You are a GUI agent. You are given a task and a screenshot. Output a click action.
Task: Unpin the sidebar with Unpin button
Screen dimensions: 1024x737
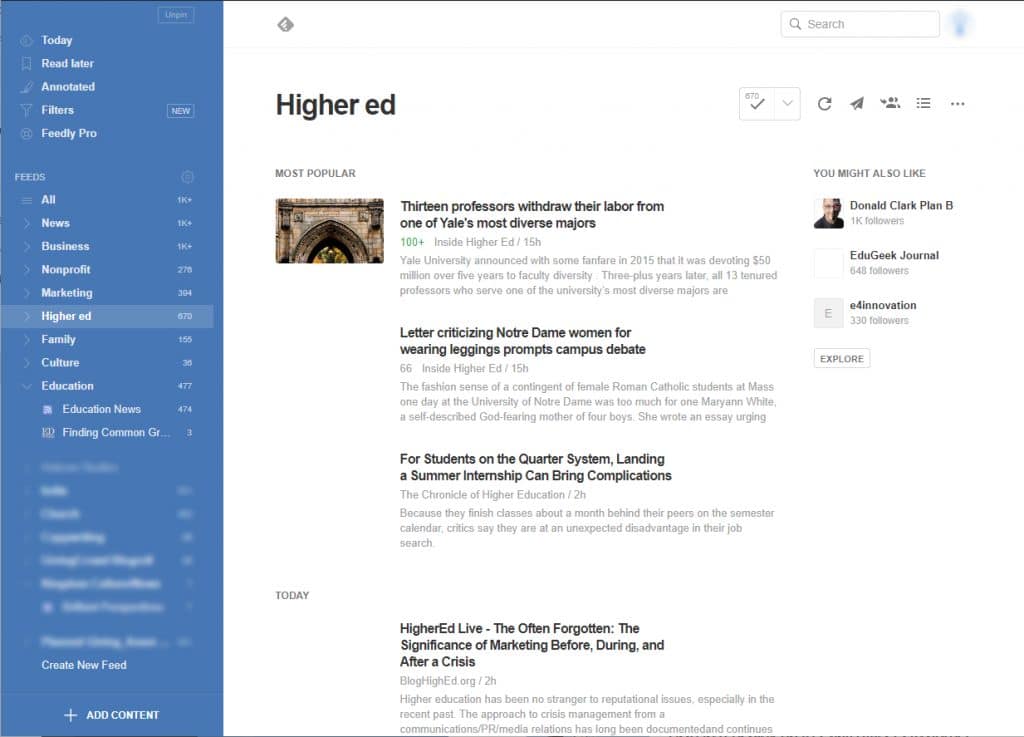pos(176,15)
